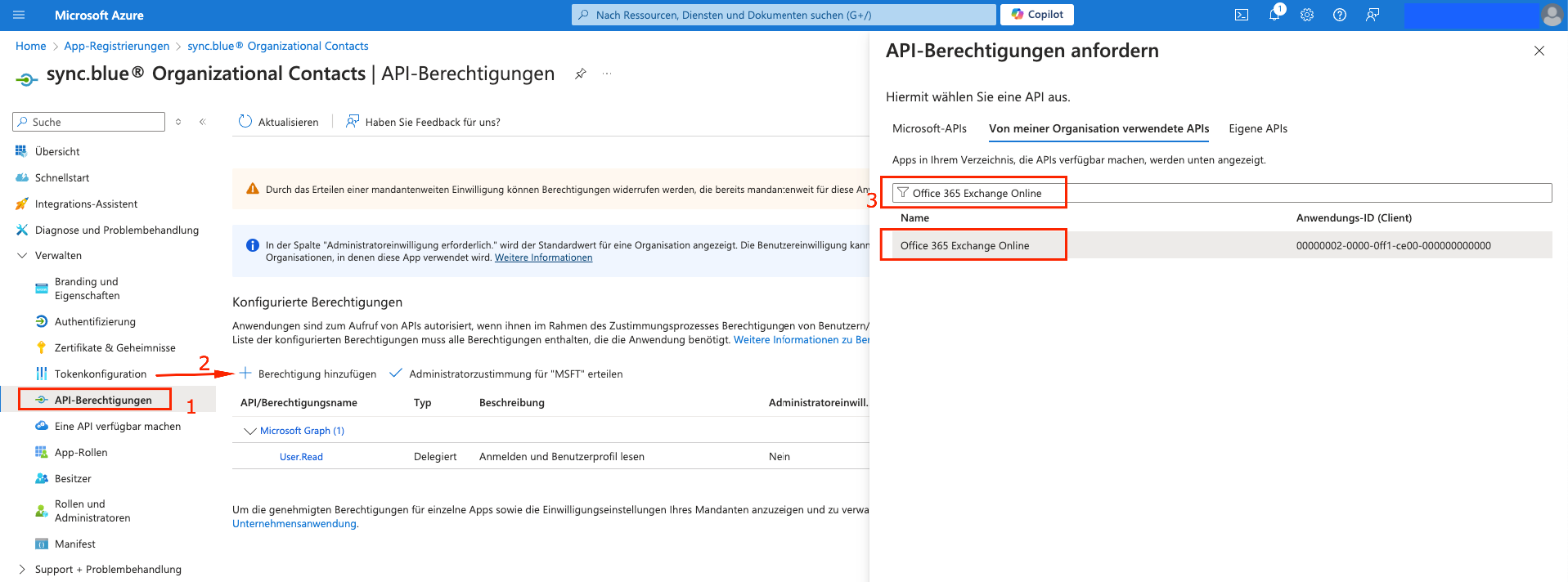
Task: Toggle expand/collapse of all menu sections
Action: coord(178,122)
